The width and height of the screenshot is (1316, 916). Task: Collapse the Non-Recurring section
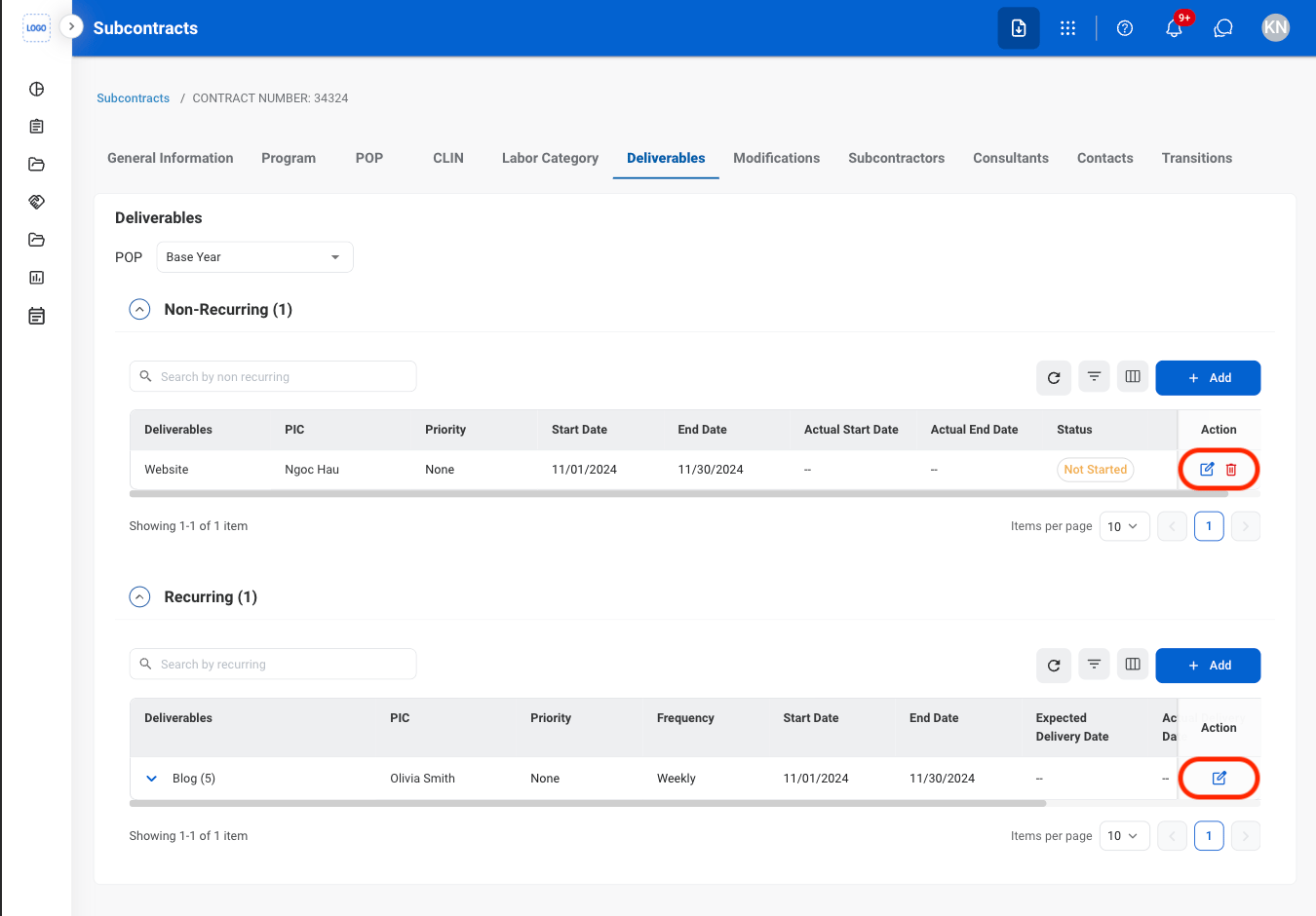pyautogui.click(x=140, y=309)
